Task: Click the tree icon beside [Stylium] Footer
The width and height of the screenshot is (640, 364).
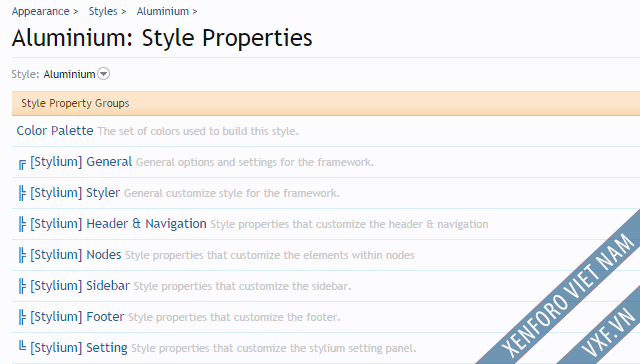Action: [x=22, y=317]
